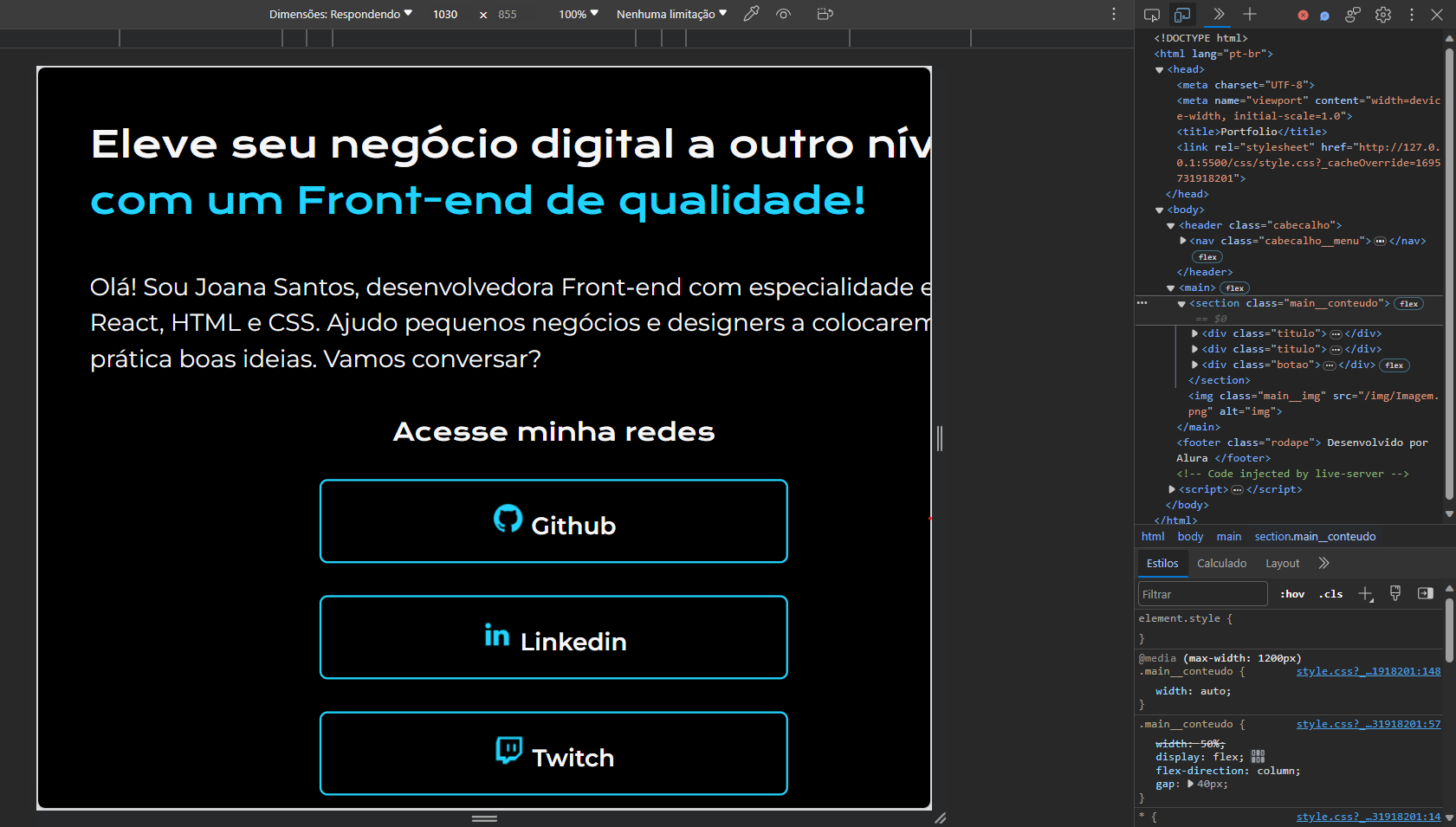Expand ellipsis inside nav cabecalho__menu
The width and height of the screenshot is (1456, 827).
1381,241
